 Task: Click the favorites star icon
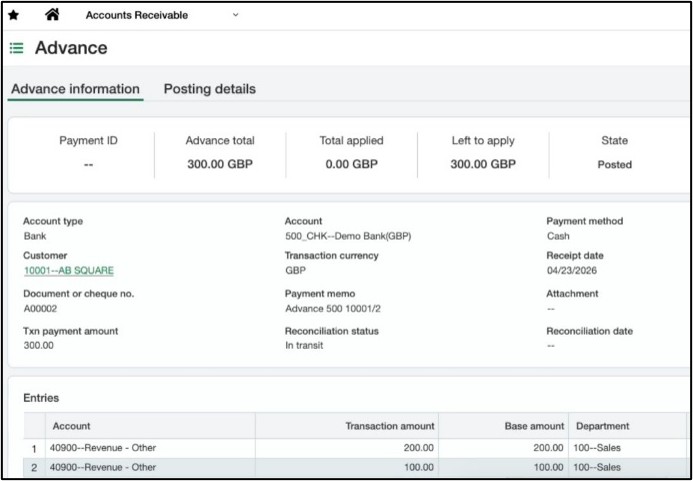pos(14,15)
